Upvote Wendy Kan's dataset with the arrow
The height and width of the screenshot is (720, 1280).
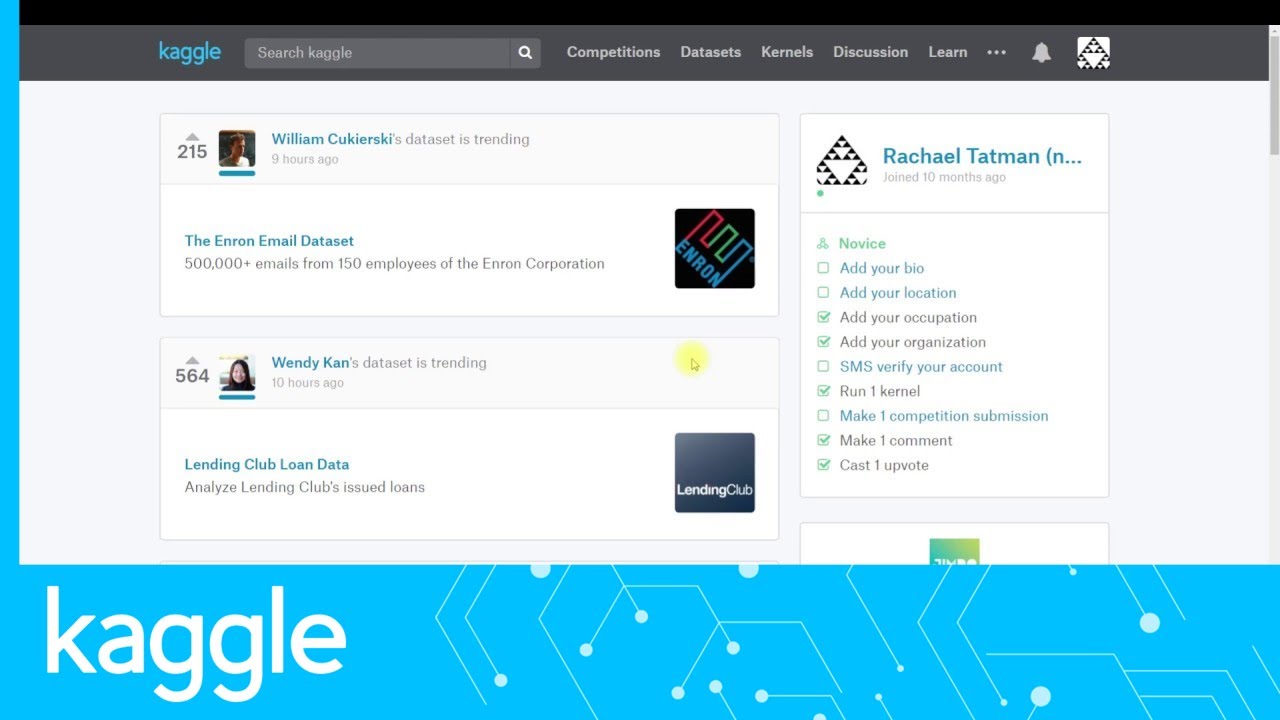(x=192, y=361)
